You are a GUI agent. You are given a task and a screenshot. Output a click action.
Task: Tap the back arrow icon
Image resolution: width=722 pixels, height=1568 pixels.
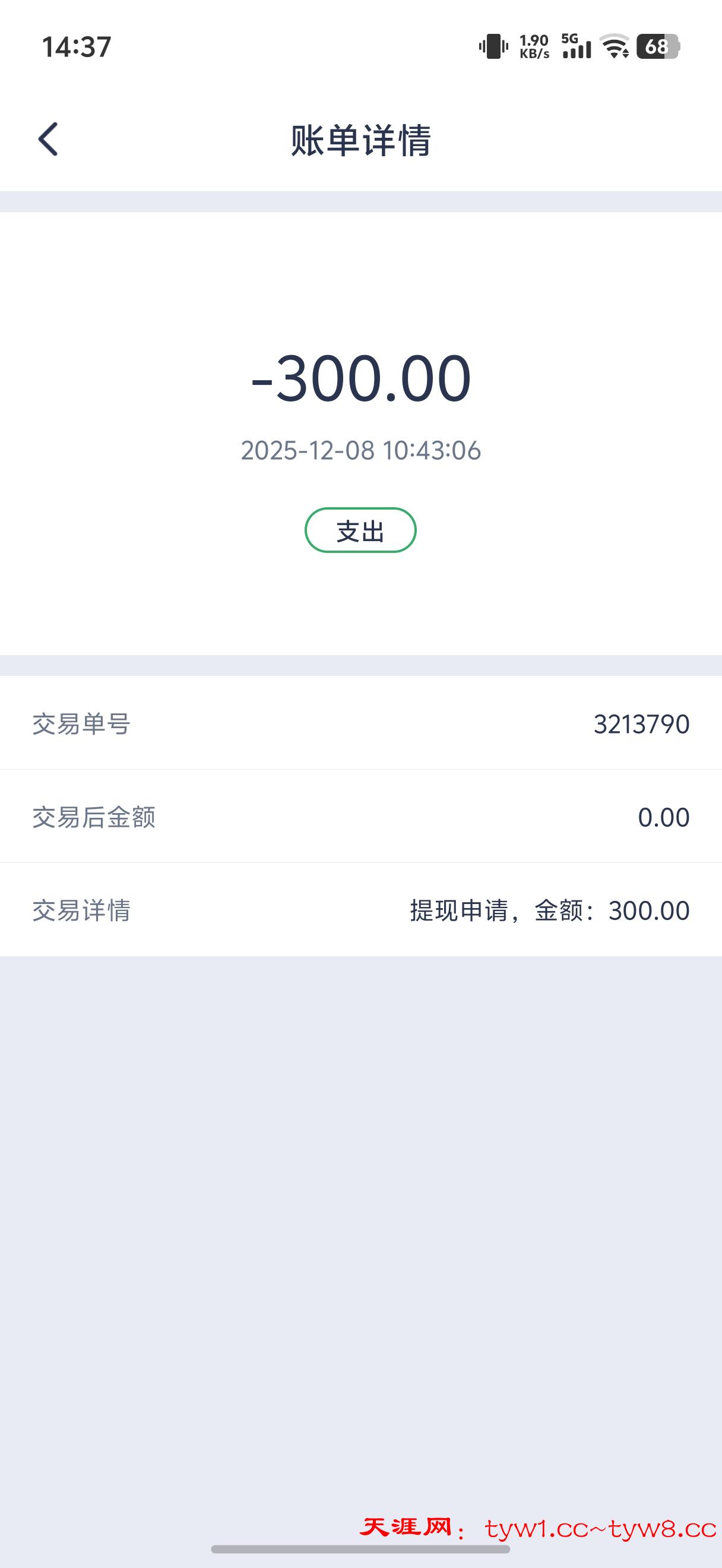(x=48, y=139)
